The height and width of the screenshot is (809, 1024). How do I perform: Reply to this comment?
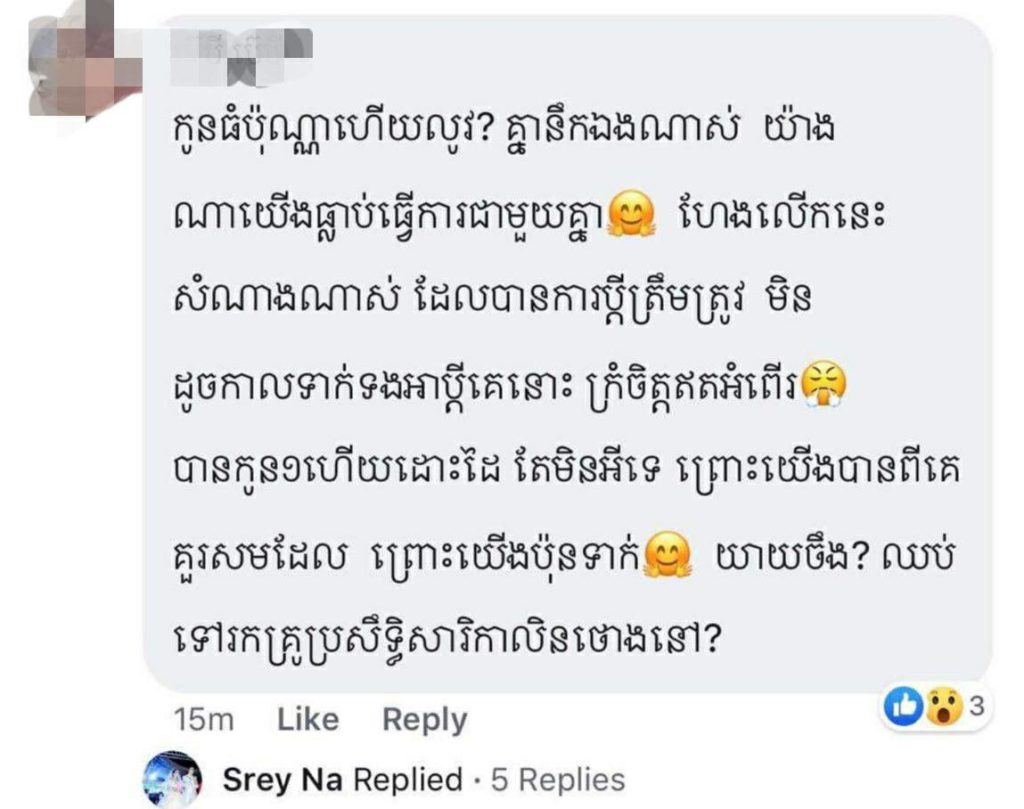tap(424, 721)
